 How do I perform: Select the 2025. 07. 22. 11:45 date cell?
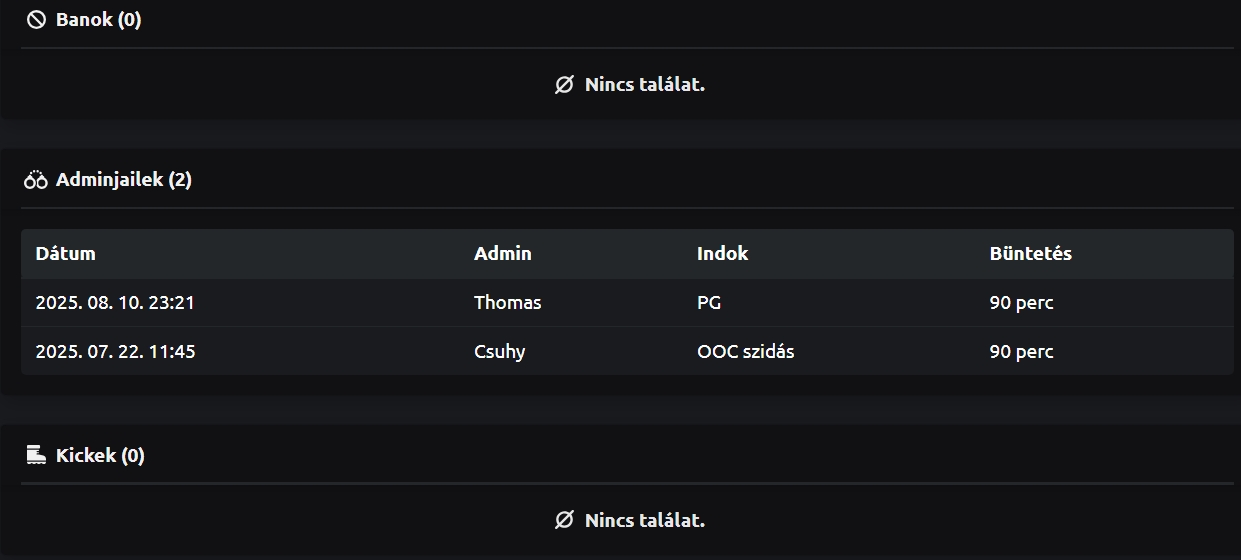tap(115, 351)
